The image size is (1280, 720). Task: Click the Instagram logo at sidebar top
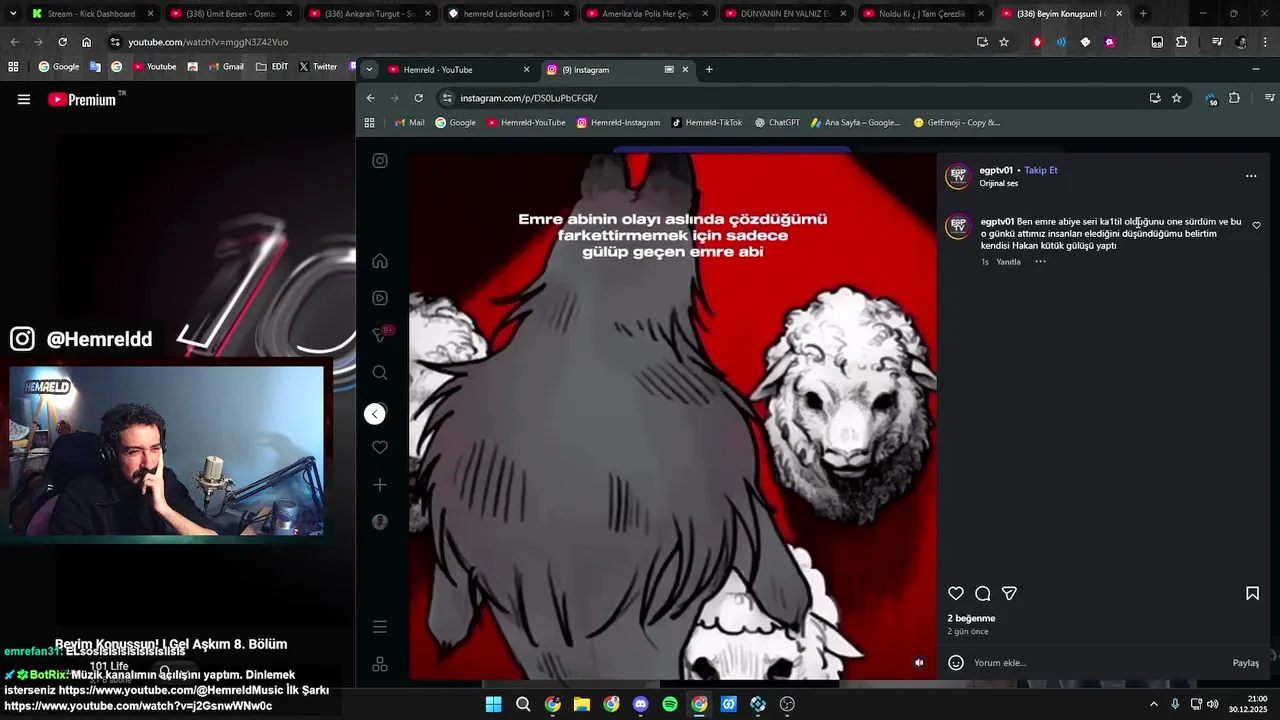pos(380,160)
